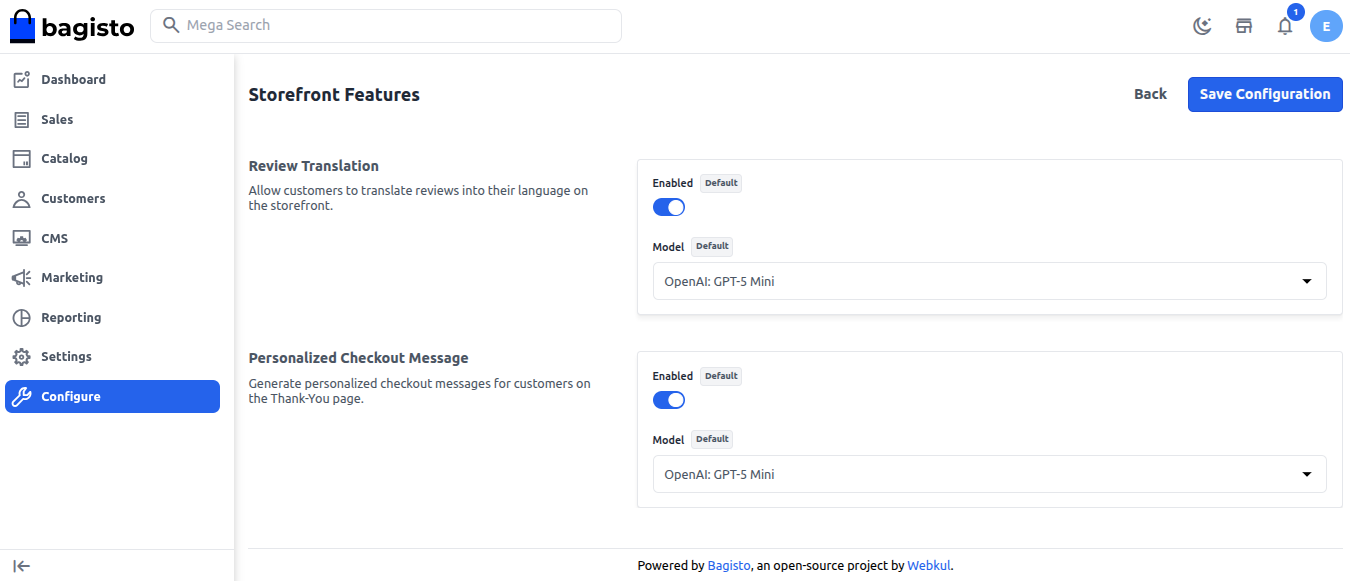Go to the Customers menu

pyautogui.click(x=73, y=199)
